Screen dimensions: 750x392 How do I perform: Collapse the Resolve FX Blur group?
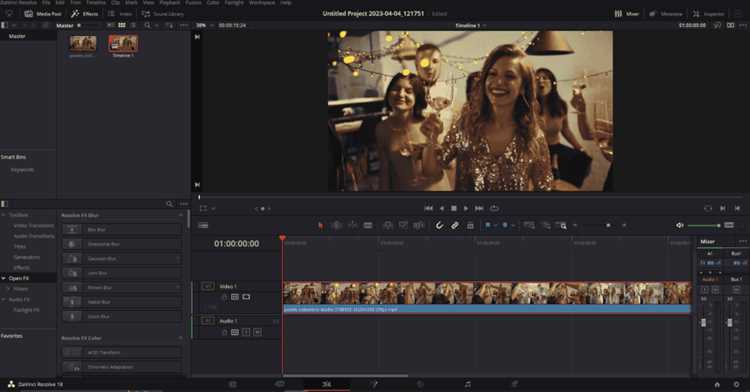coord(180,216)
